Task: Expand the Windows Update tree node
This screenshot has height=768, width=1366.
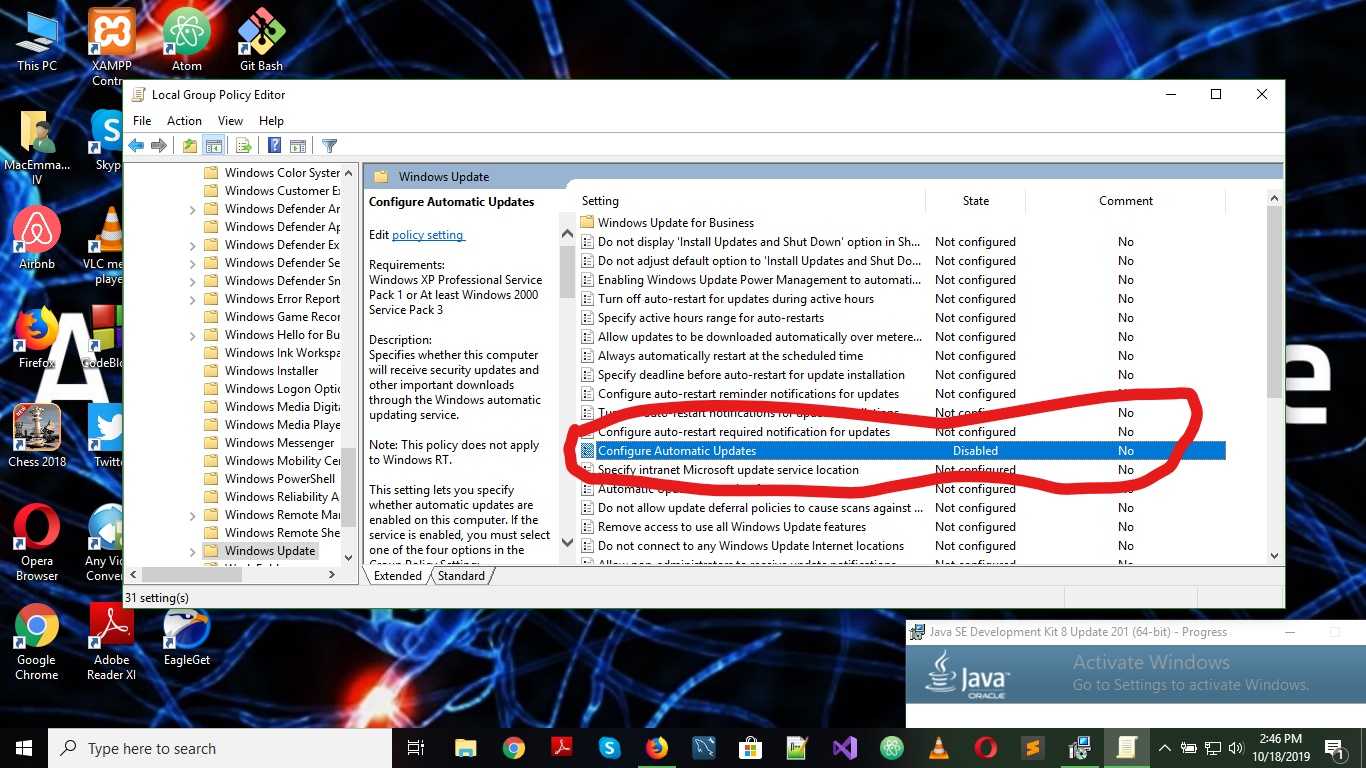Action: click(x=193, y=551)
